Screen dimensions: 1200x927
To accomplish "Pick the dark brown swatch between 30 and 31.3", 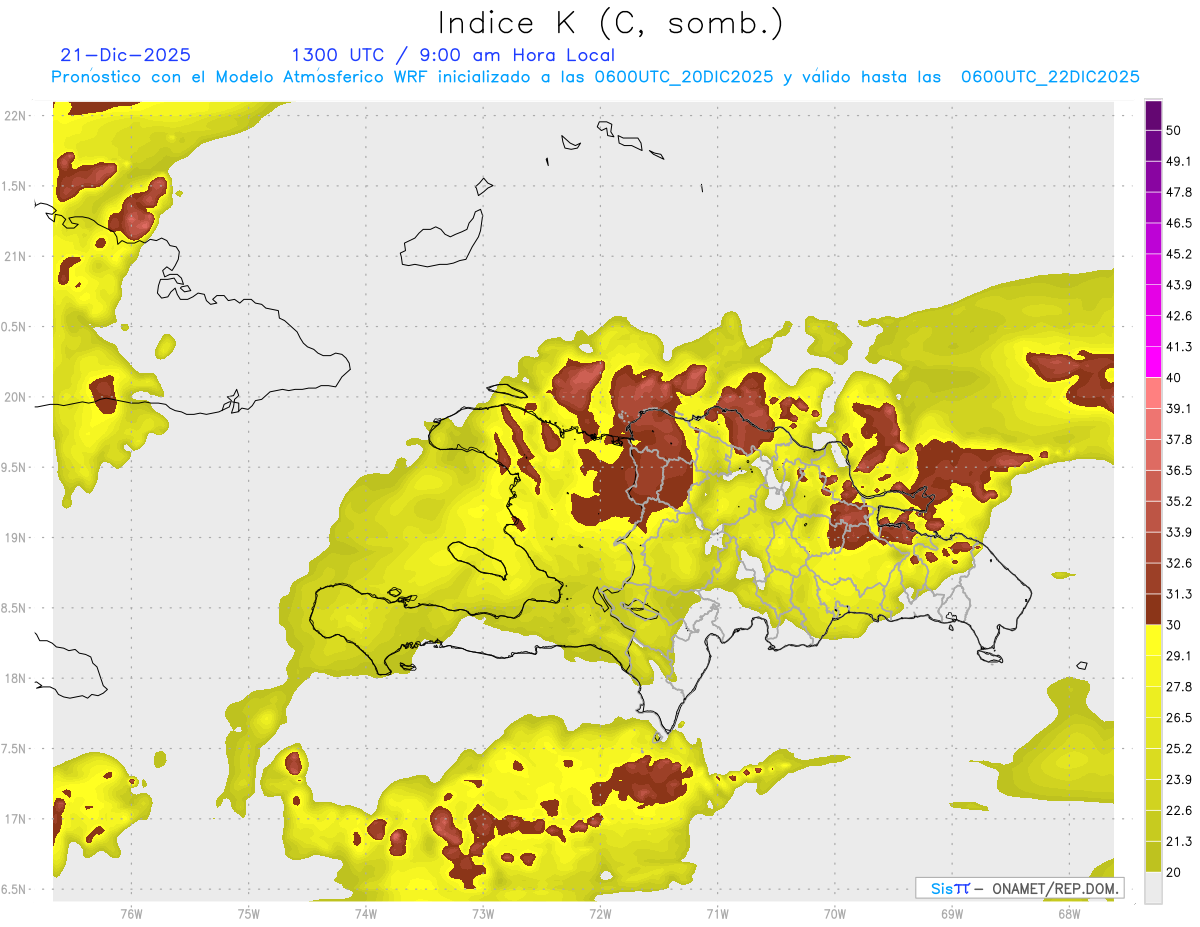I will [x=1153, y=610].
